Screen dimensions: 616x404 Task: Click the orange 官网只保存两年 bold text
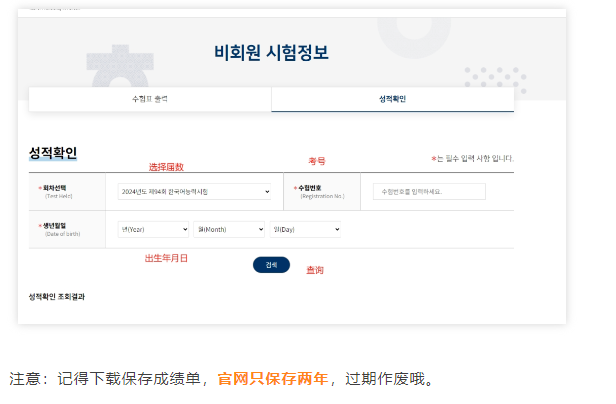coord(272,379)
